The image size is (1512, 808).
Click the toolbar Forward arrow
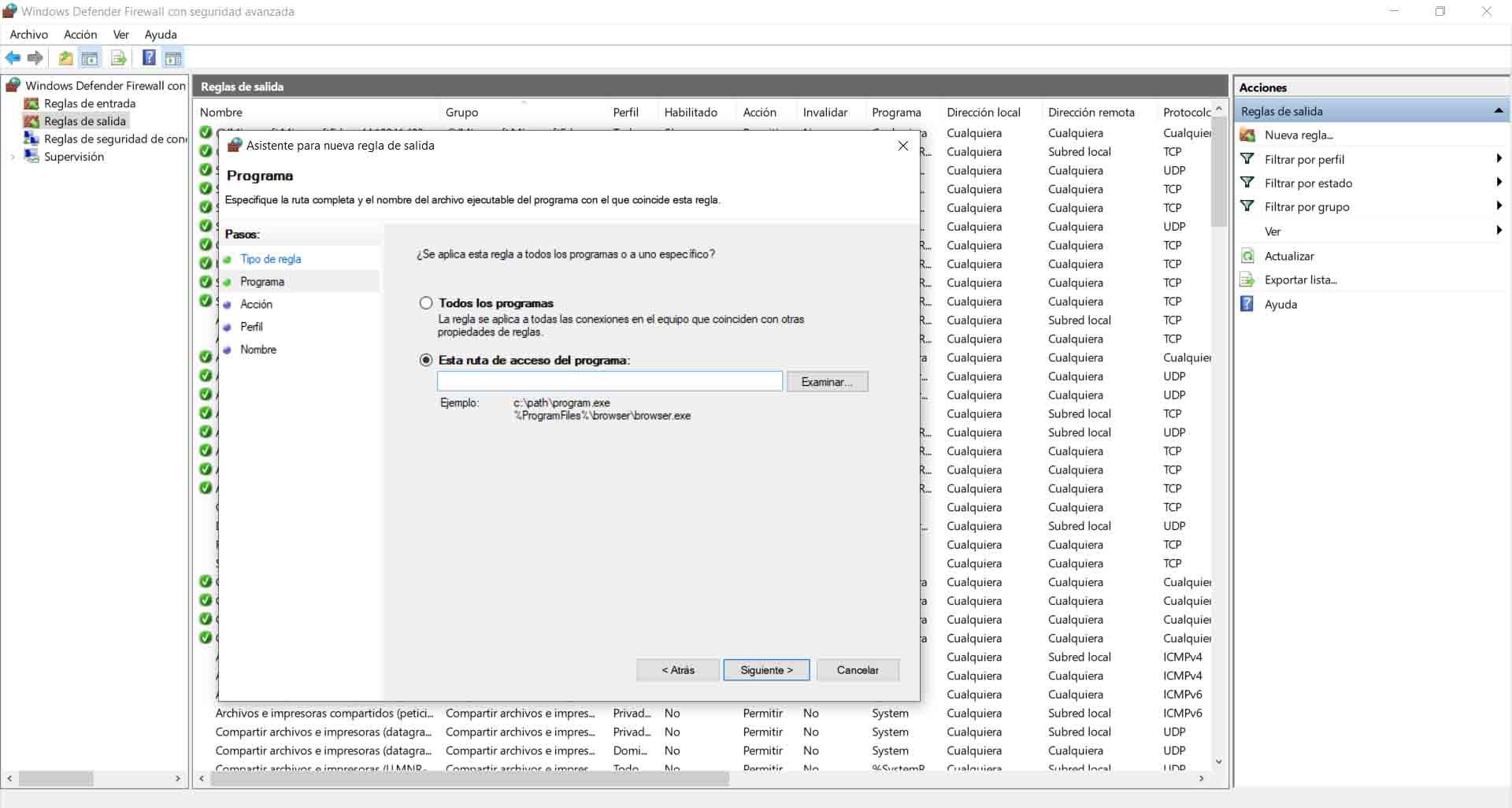tap(35, 58)
